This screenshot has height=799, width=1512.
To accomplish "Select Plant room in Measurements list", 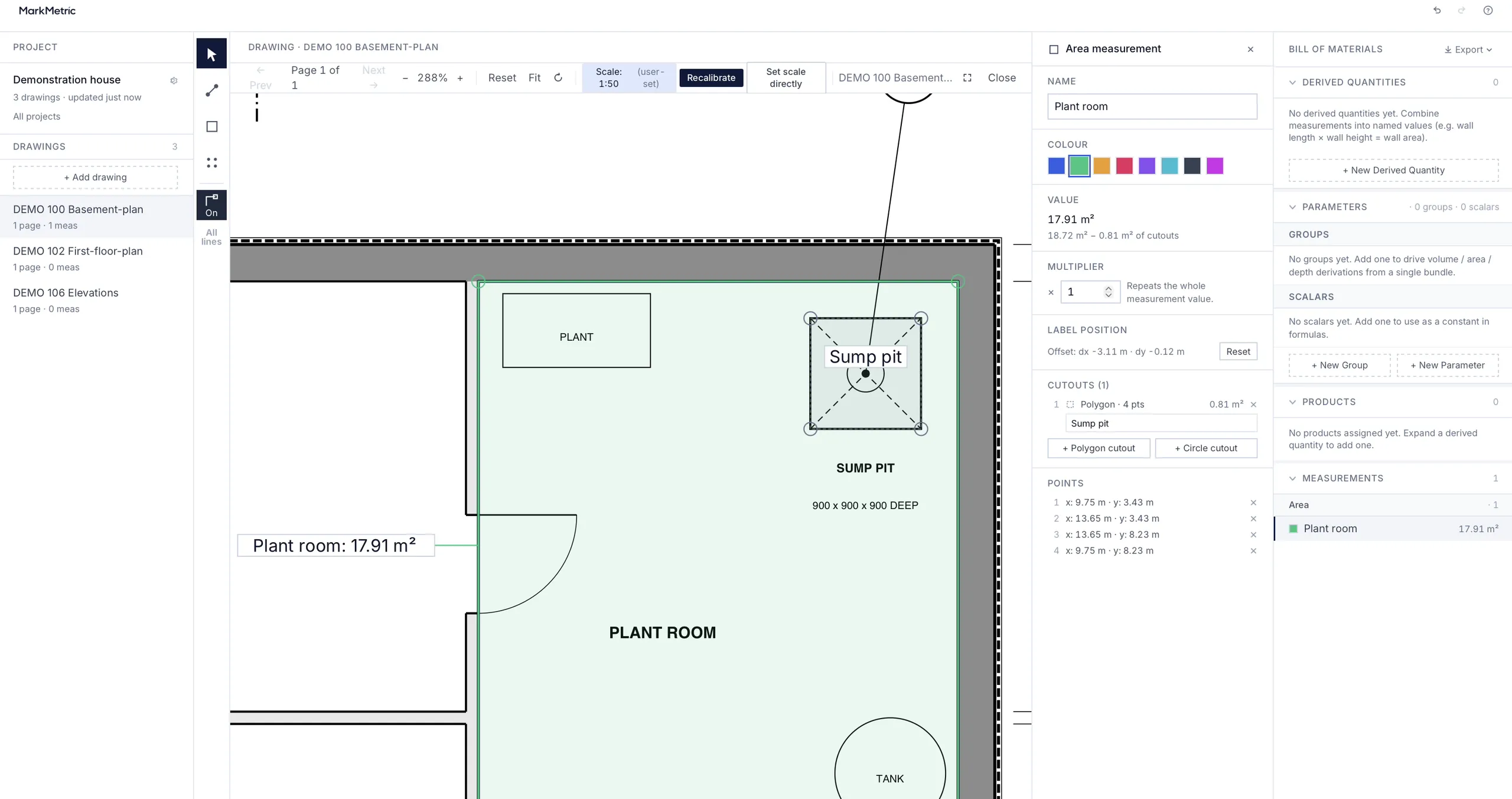I will (x=1393, y=529).
